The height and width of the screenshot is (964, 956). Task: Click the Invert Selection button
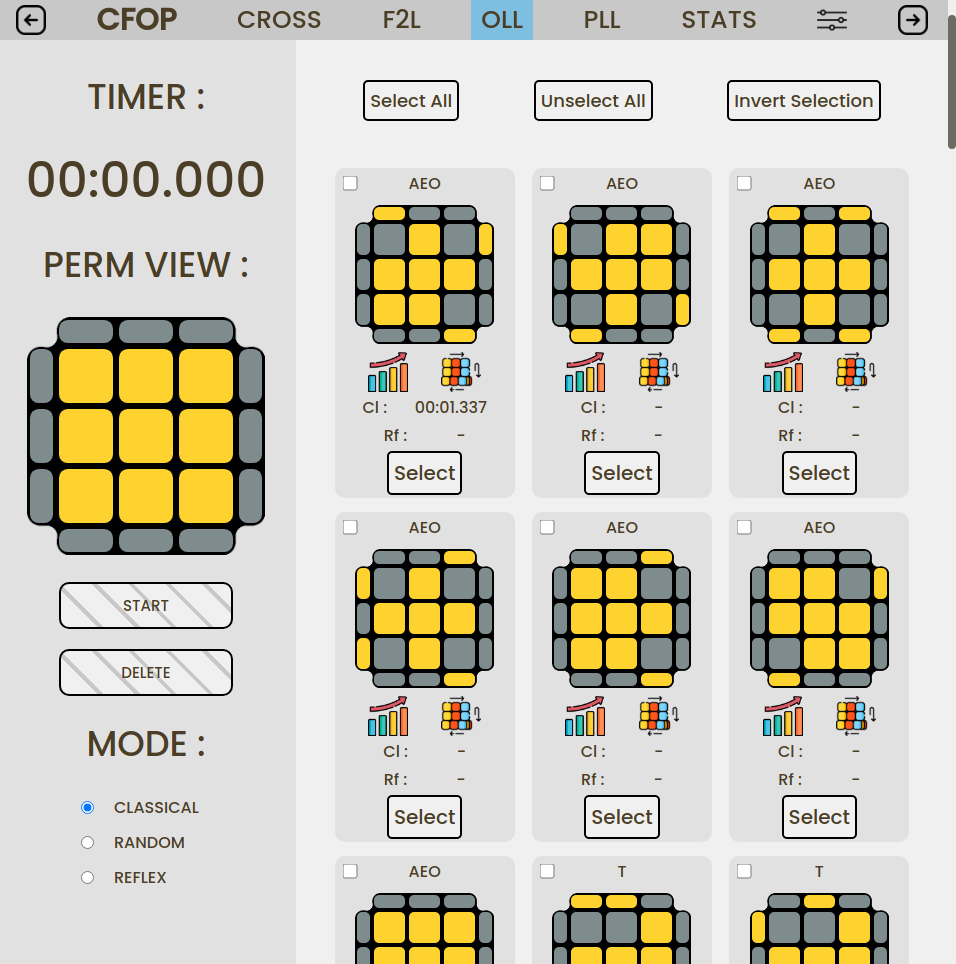[803, 101]
